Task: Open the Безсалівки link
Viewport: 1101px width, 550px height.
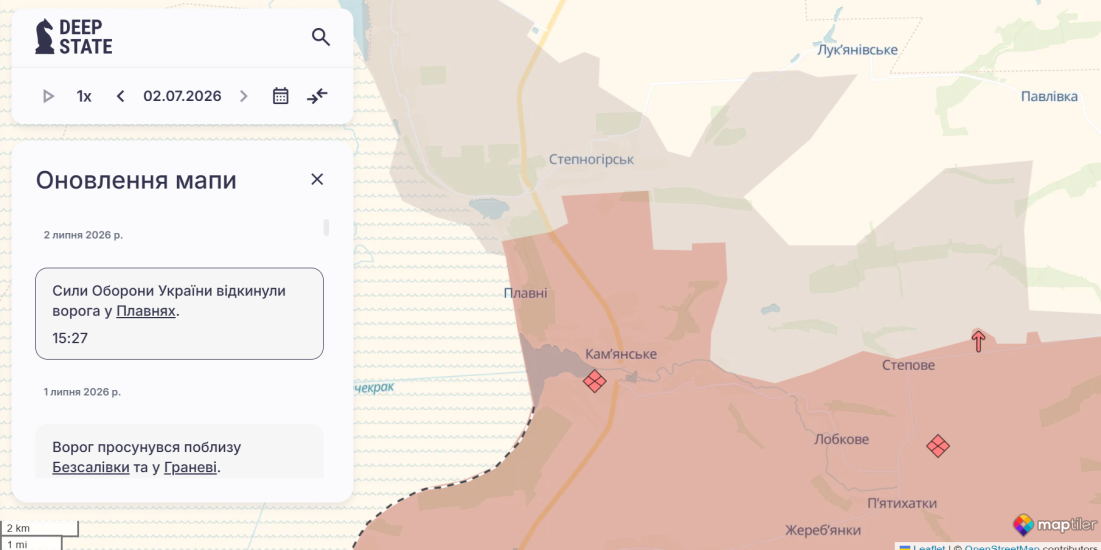Action: click(91, 467)
